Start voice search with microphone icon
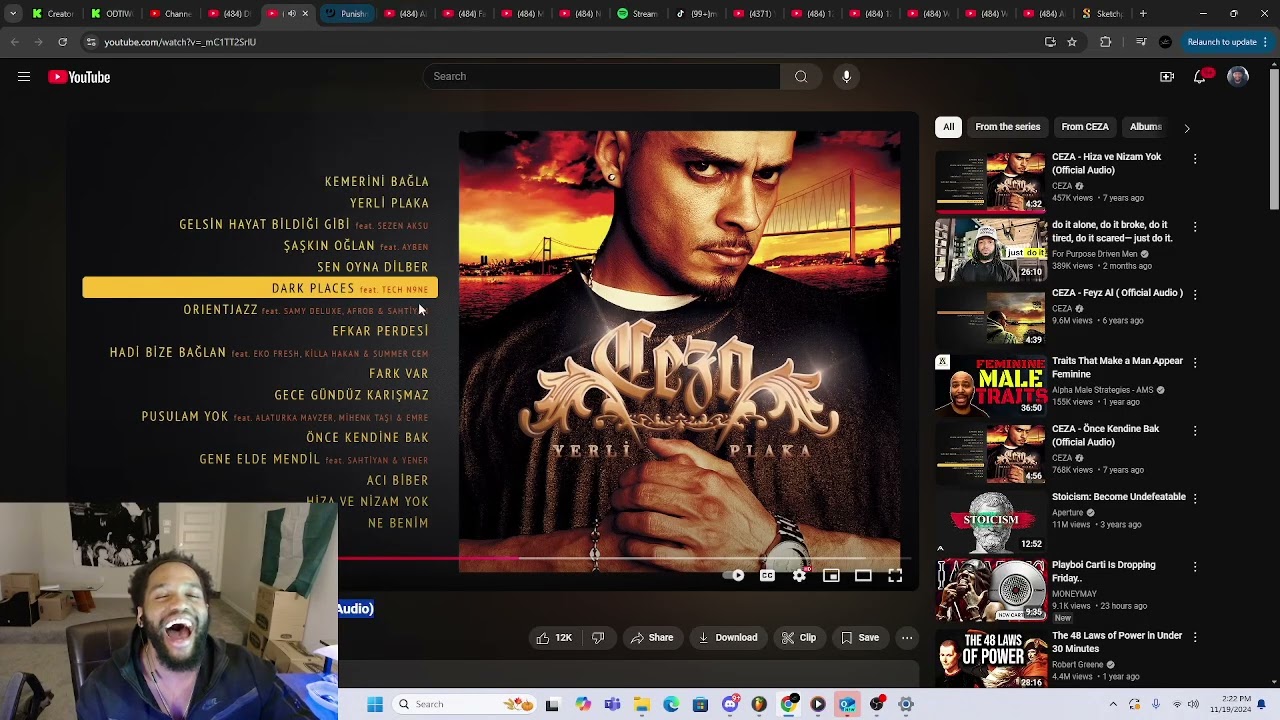The height and width of the screenshot is (720, 1280). [846, 76]
